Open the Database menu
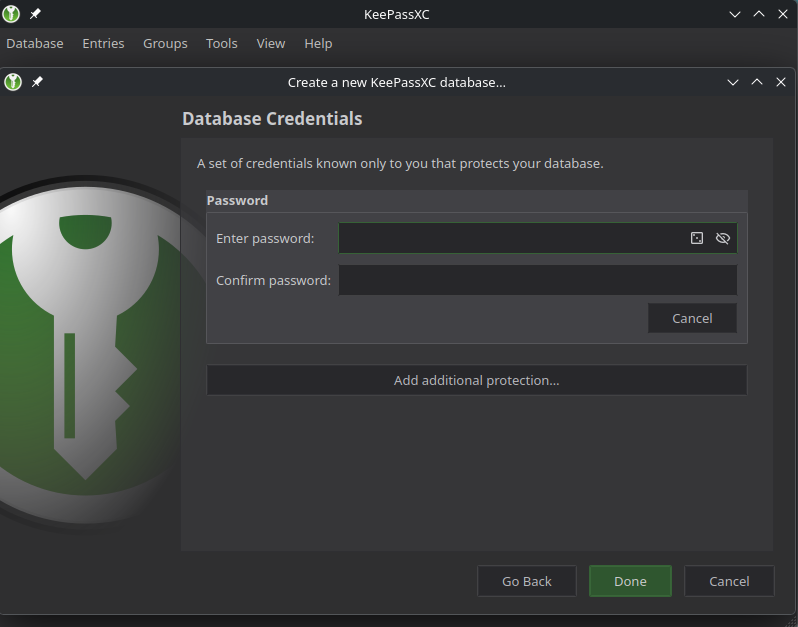Screen dimensions: 798x627 point(35,43)
